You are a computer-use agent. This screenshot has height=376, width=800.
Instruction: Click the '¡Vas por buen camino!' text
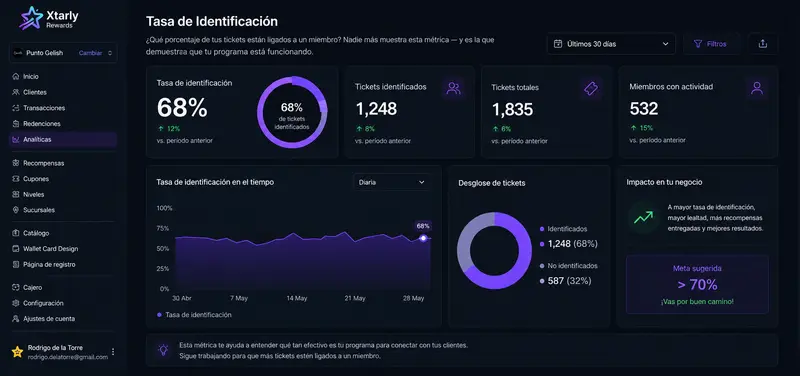tap(697, 302)
